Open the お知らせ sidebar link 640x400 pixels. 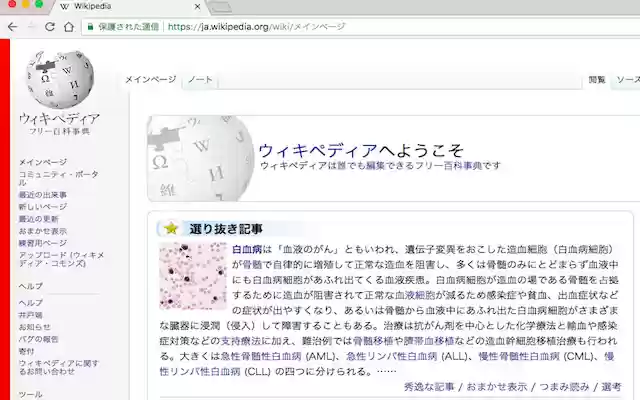pyautogui.click(x=35, y=327)
